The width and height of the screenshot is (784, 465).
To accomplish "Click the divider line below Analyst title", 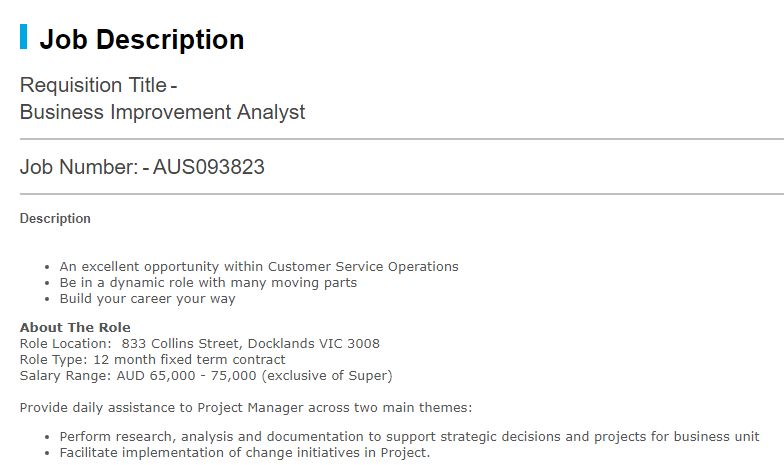I will click(402, 139).
